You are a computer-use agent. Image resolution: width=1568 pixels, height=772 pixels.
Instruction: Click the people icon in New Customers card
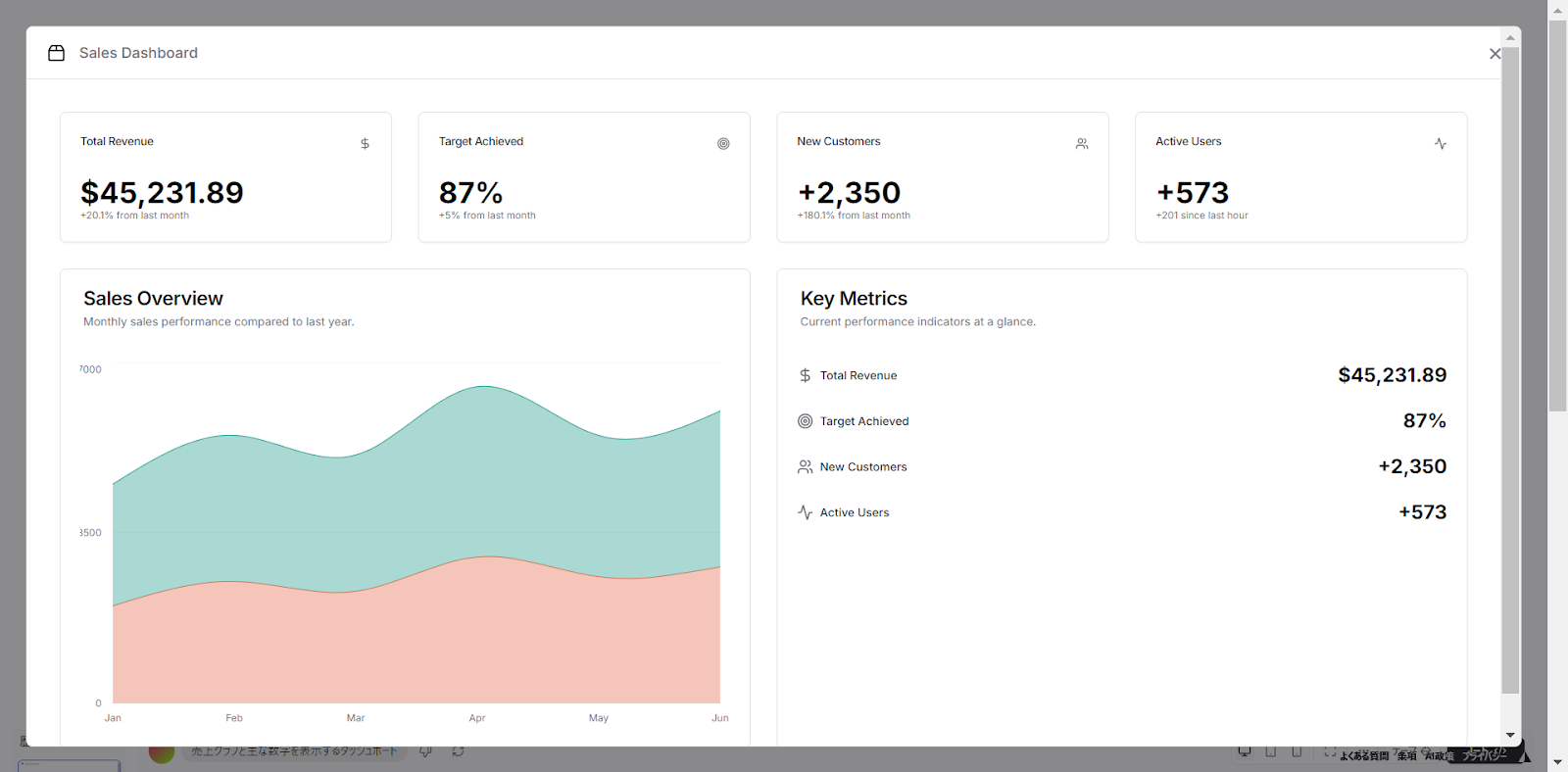pos(1082,144)
